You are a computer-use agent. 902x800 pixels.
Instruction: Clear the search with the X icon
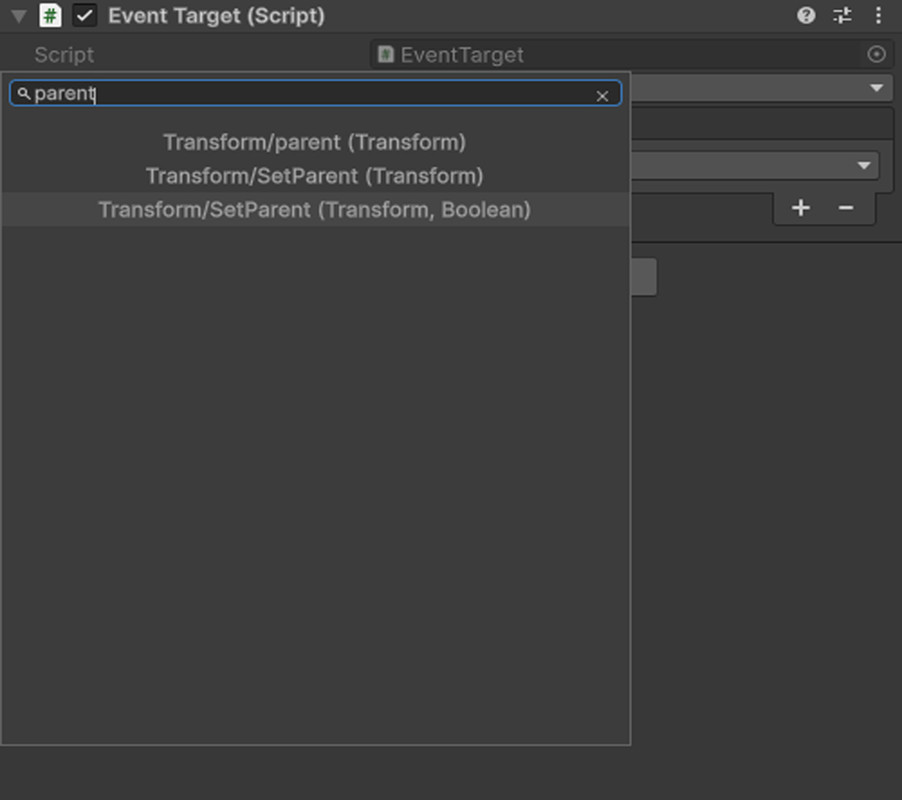point(603,95)
